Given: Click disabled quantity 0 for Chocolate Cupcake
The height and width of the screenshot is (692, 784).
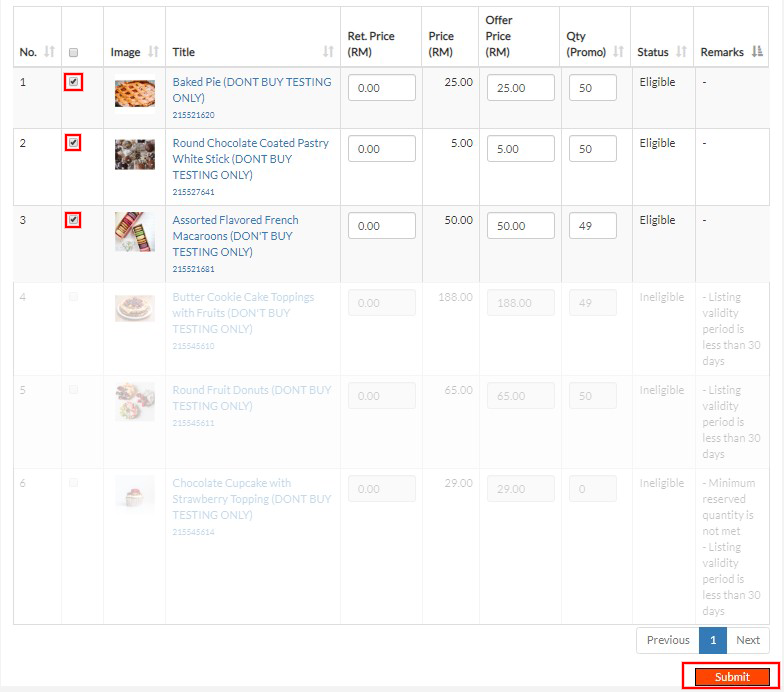Looking at the screenshot, I should [x=592, y=488].
